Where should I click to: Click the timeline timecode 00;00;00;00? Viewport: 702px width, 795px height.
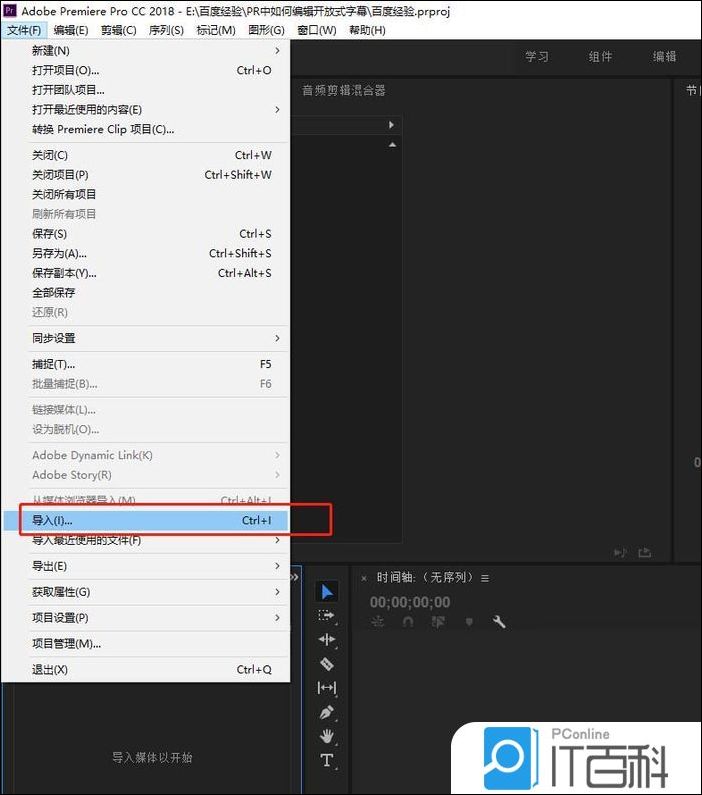click(x=410, y=602)
